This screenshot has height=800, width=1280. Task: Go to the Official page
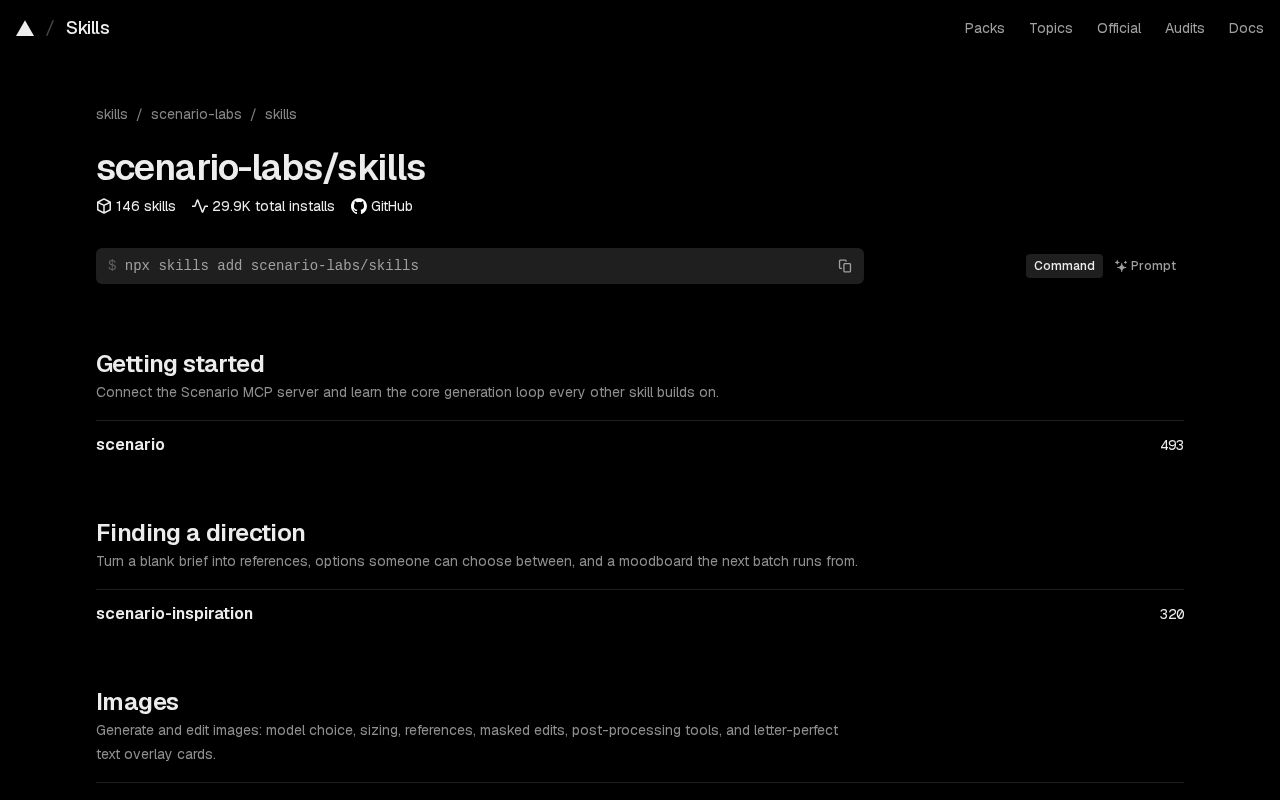(1119, 28)
